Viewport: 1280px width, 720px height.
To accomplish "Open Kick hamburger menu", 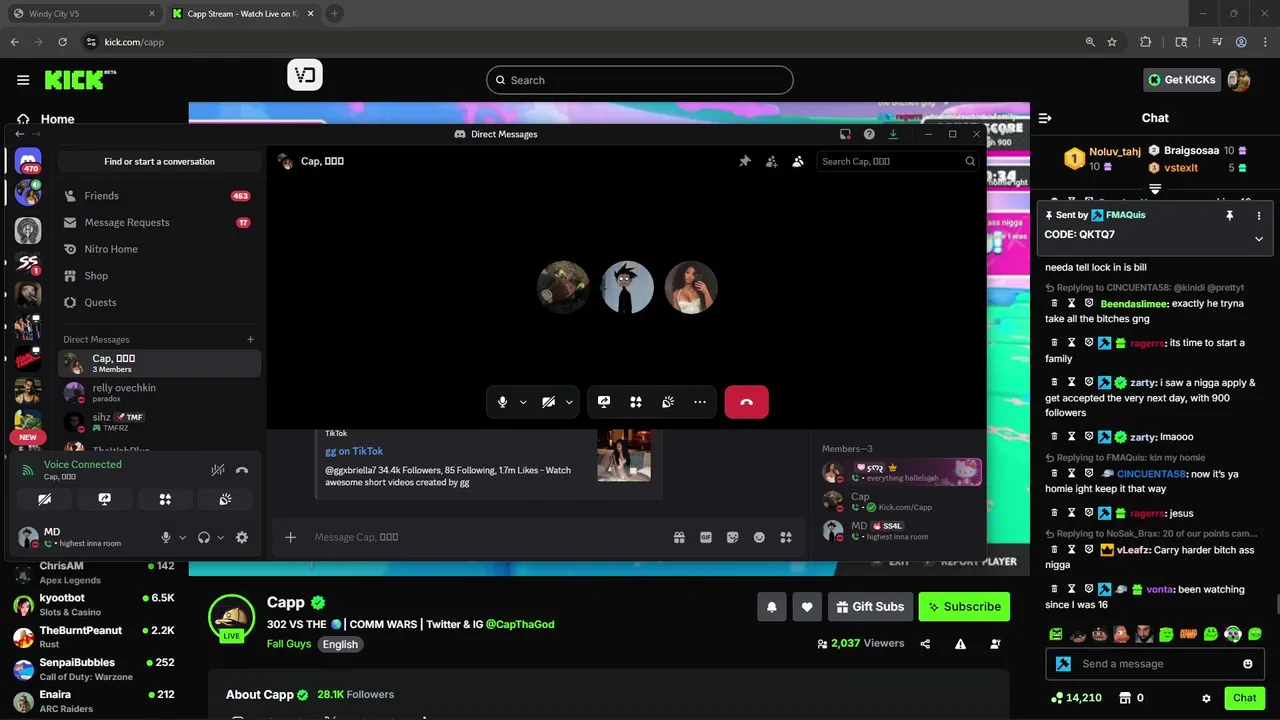I will 23,80.
